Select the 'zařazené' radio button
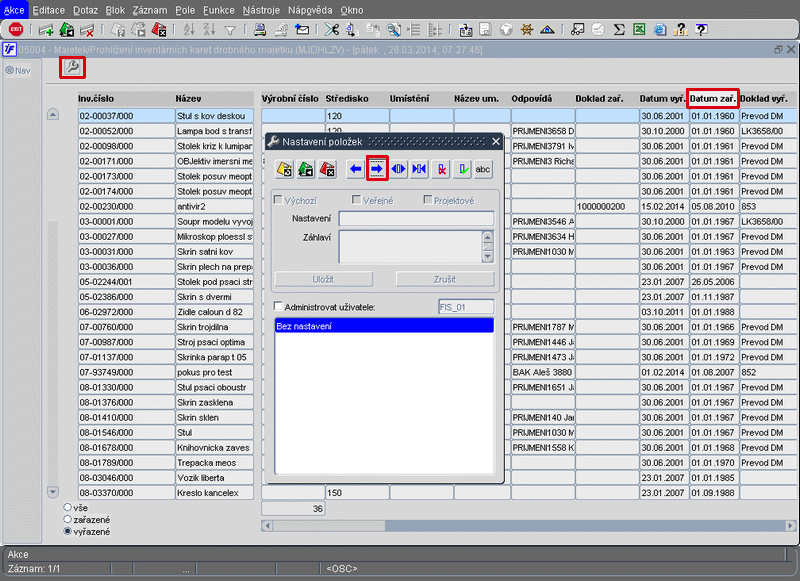 (68, 520)
